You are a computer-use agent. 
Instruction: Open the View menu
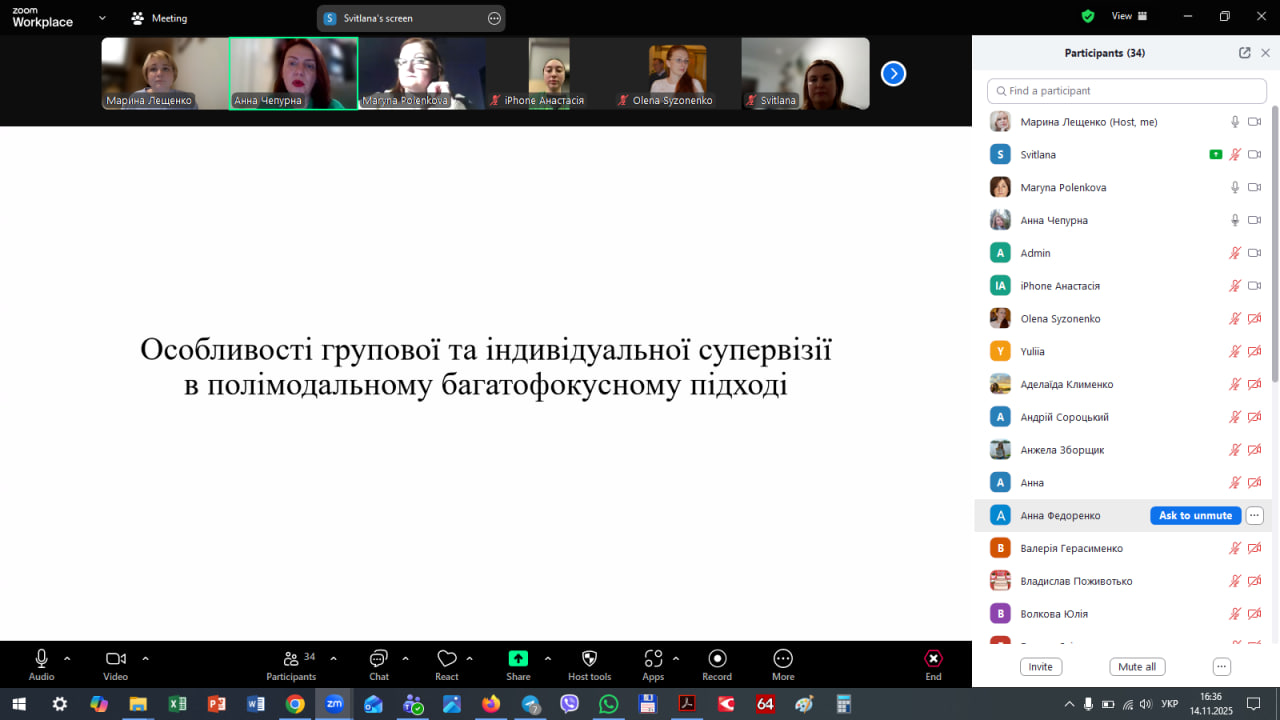(x=1129, y=16)
